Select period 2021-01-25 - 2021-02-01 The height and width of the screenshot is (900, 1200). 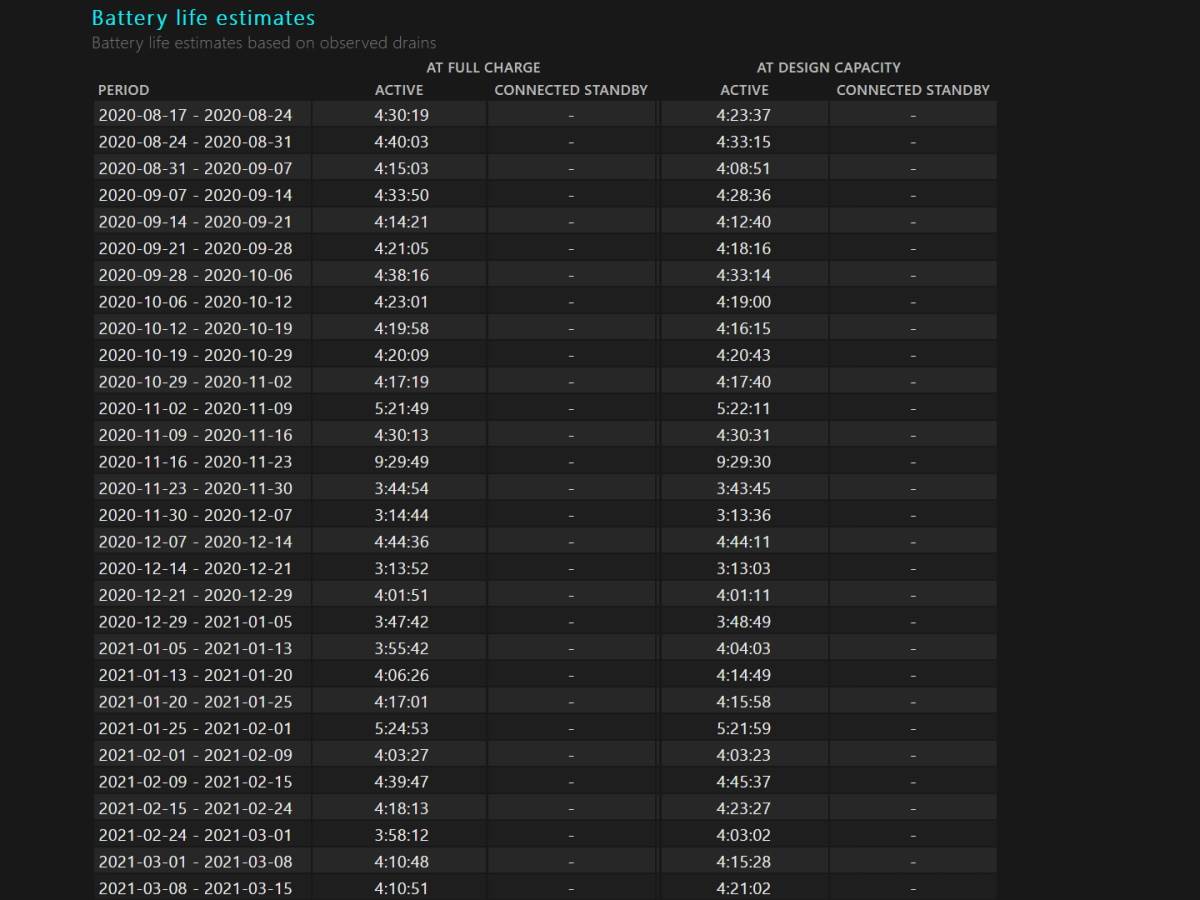click(x=195, y=728)
